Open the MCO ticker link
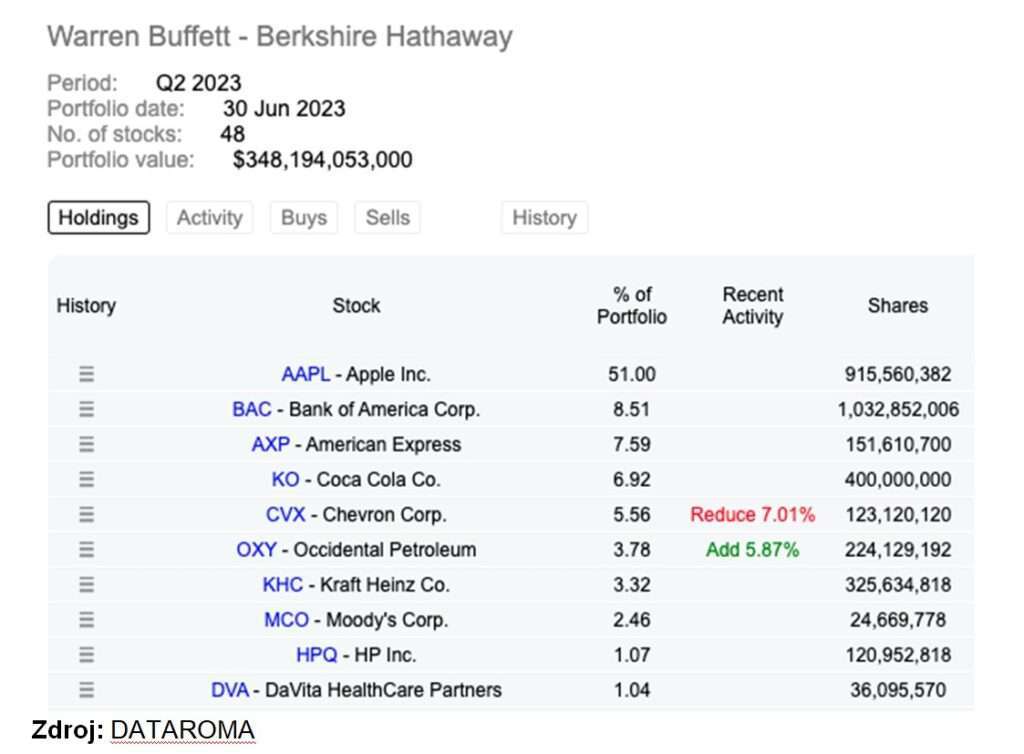The width and height of the screenshot is (1024, 754). pyautogui.click(x=286, y=620)
